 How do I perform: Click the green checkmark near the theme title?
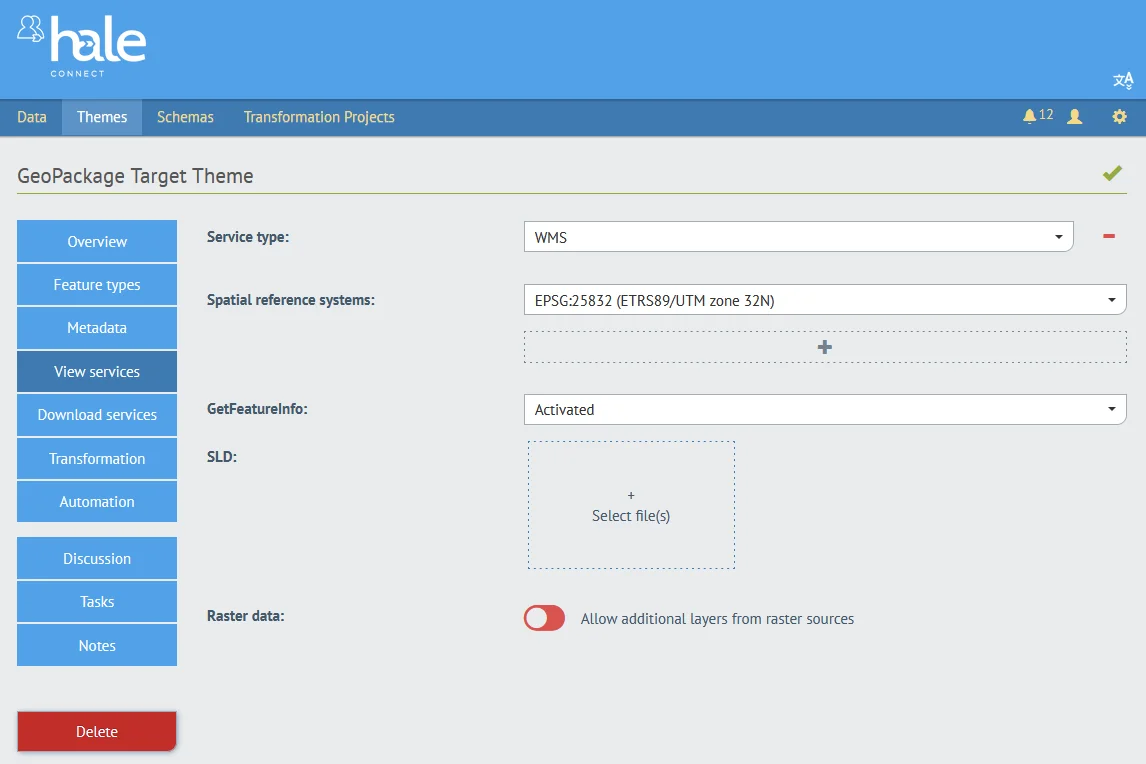[1112, 172]
